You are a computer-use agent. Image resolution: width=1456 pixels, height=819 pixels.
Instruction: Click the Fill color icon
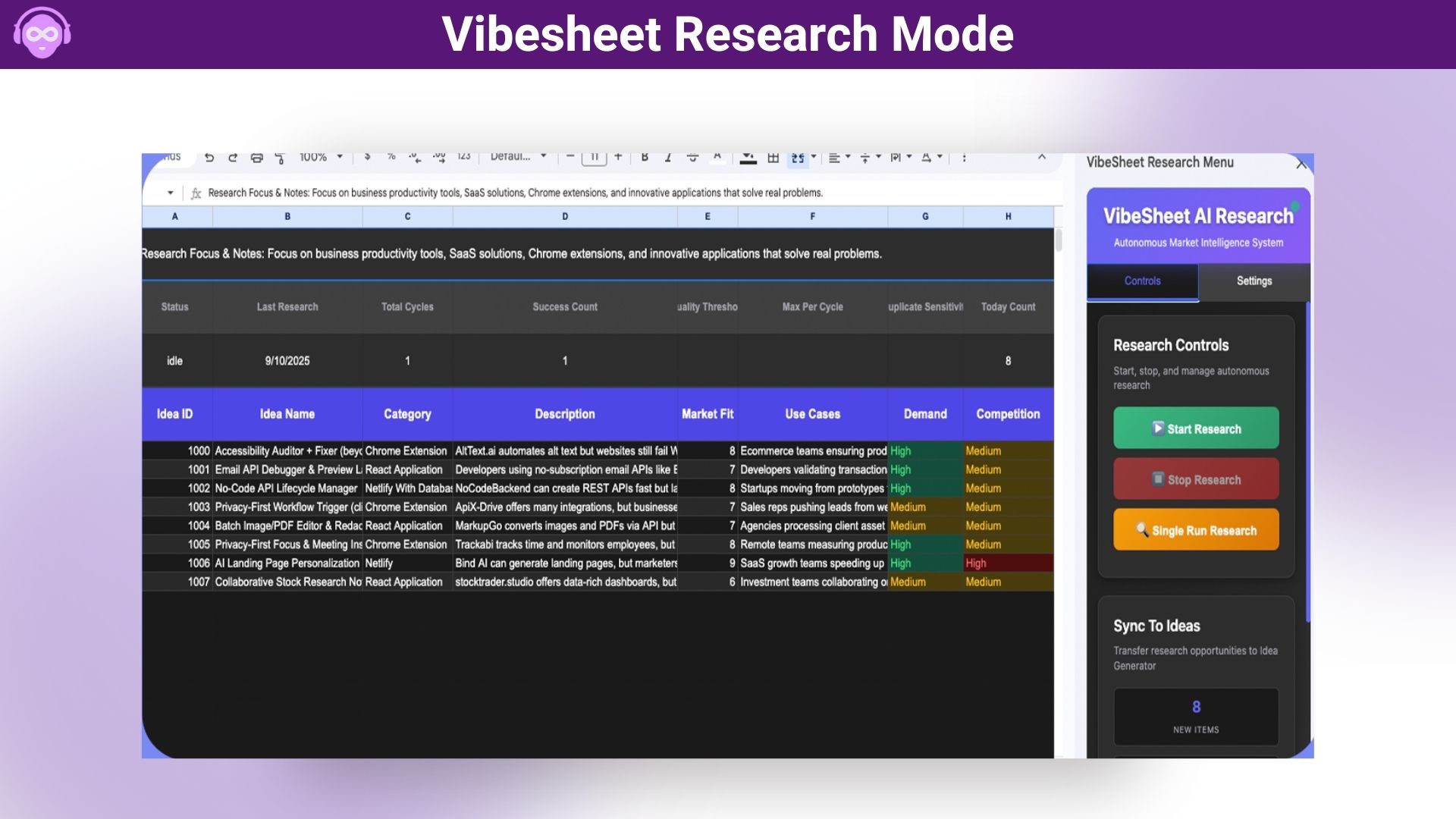click(x=748, y=157)
